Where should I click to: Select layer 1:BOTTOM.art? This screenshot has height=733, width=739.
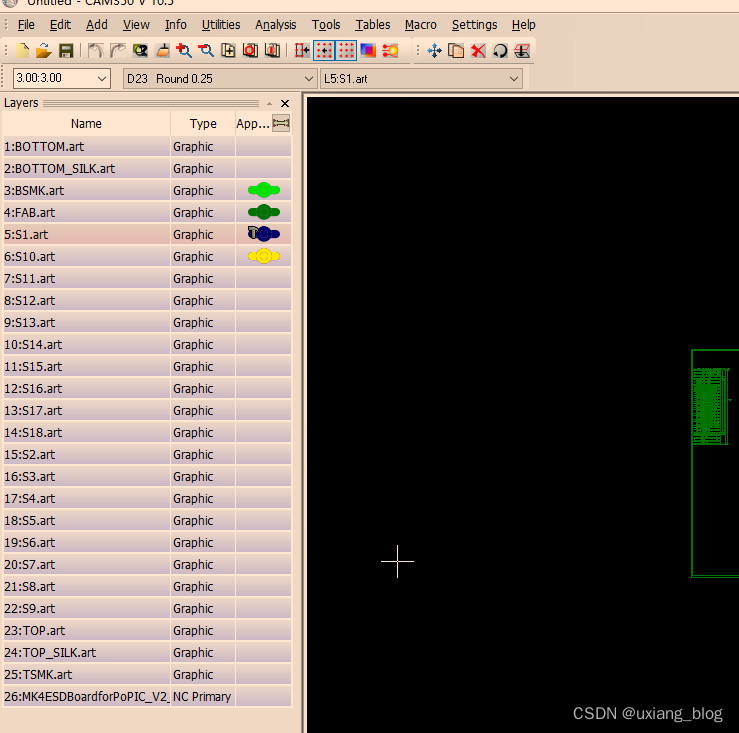pyautogui.click(x=86, y=147)
